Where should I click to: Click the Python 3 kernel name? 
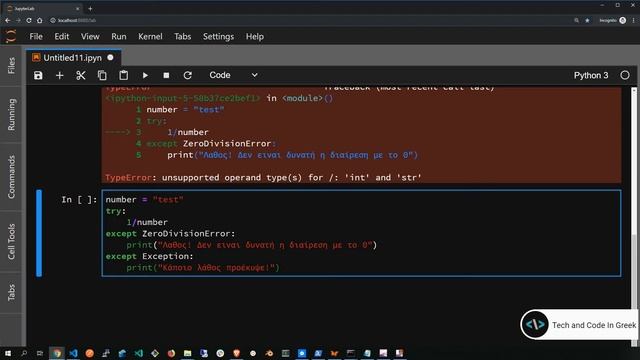pyautogui.click(x=591, y=76)
